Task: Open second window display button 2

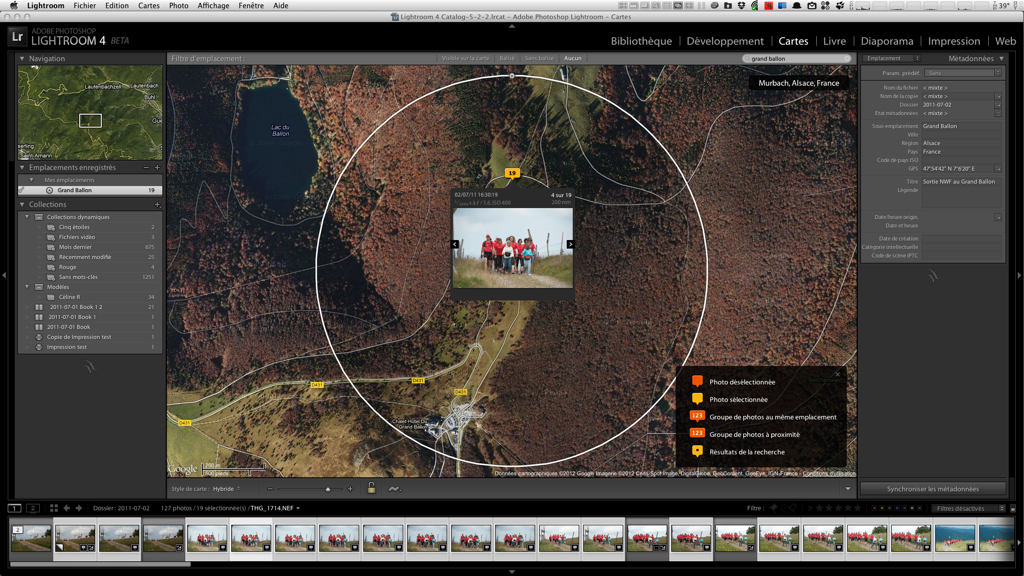Action: point(33,508)
